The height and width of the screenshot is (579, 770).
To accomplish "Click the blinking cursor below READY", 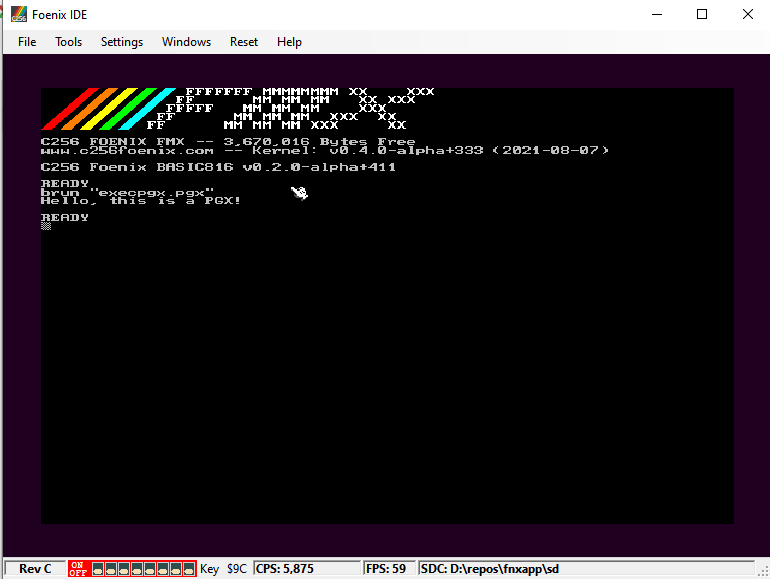I will click(46, 226).
